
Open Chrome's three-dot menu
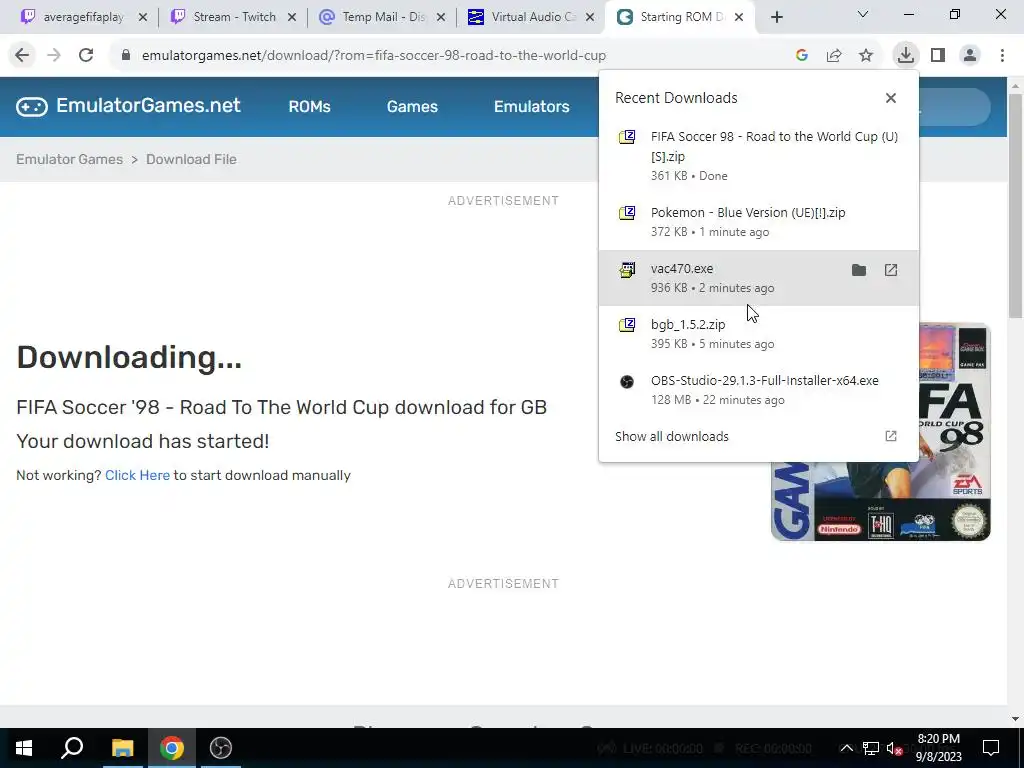(x=1002, y=56)
